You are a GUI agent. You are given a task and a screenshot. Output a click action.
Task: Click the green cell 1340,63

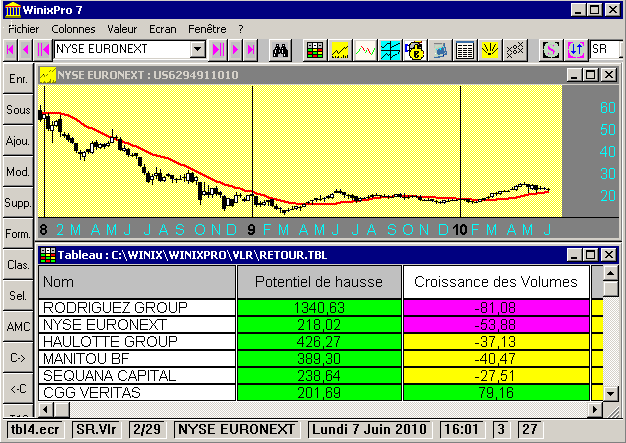tap(319, 308)
